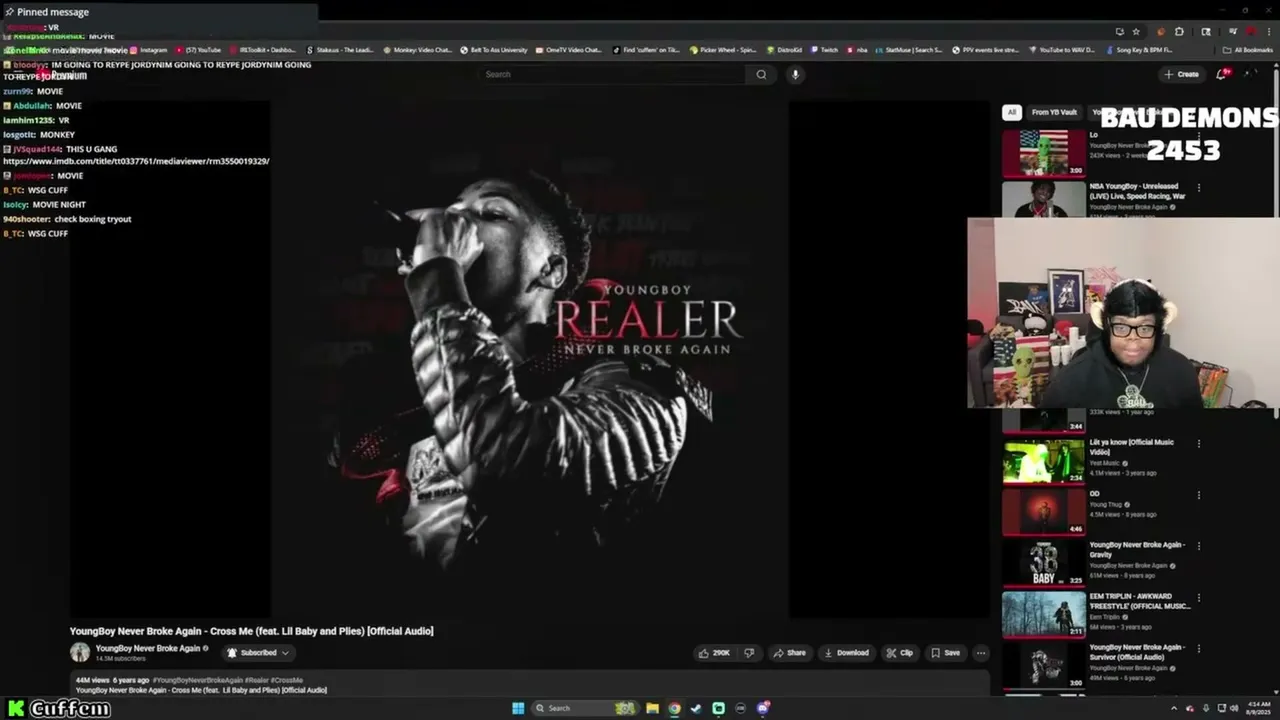Image resolution: width=1280 pixels, height=720 pixels.
Task: Open the Twitch bookmark
Action: click(825, 50)
